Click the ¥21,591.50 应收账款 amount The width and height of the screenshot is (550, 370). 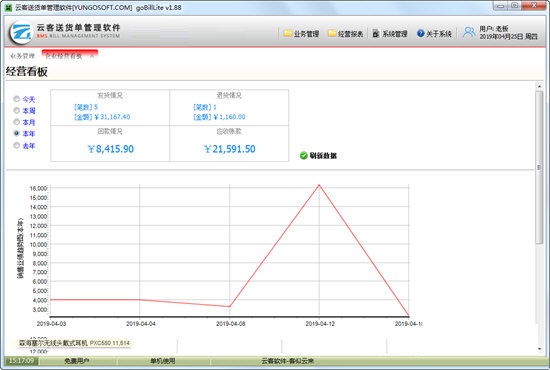point(230,149)
